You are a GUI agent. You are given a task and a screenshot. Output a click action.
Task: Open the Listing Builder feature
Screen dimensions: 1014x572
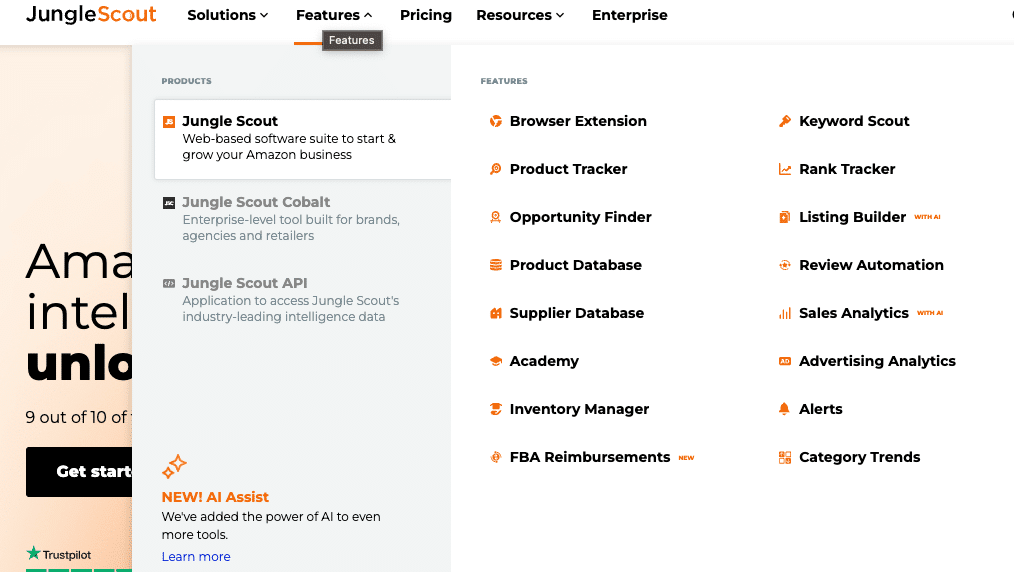point(852,217)
